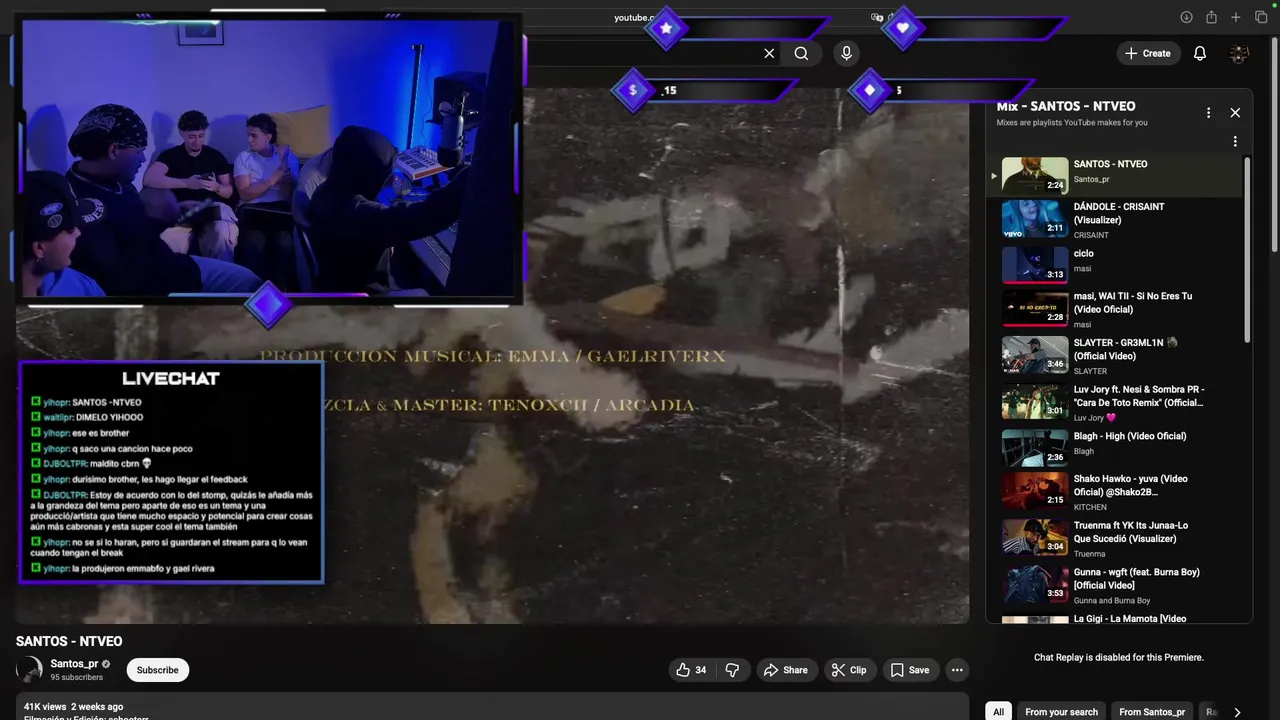This screenshot has width=1280, height=720.
Task: Click the Mix playlist panel scrollbar
Action: tap(1247, 250)
